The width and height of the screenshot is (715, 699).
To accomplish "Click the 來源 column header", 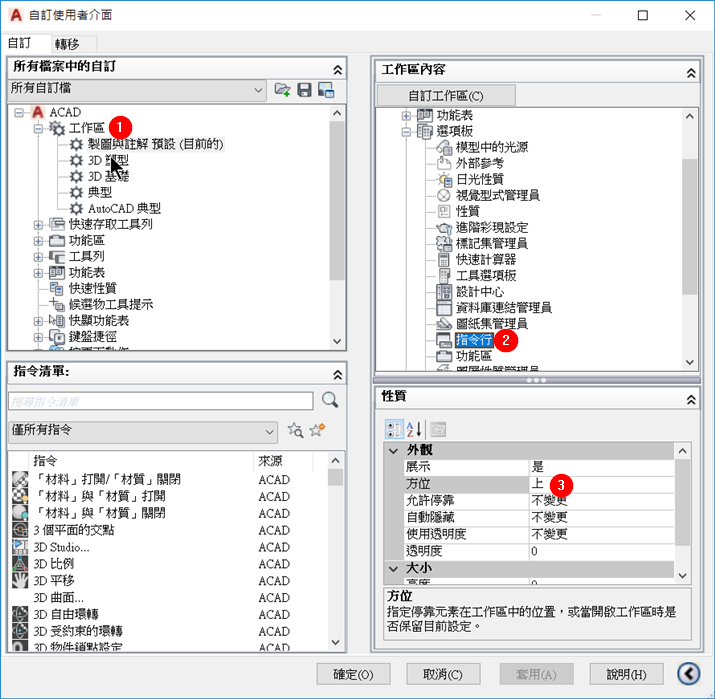I will [283, 461].
